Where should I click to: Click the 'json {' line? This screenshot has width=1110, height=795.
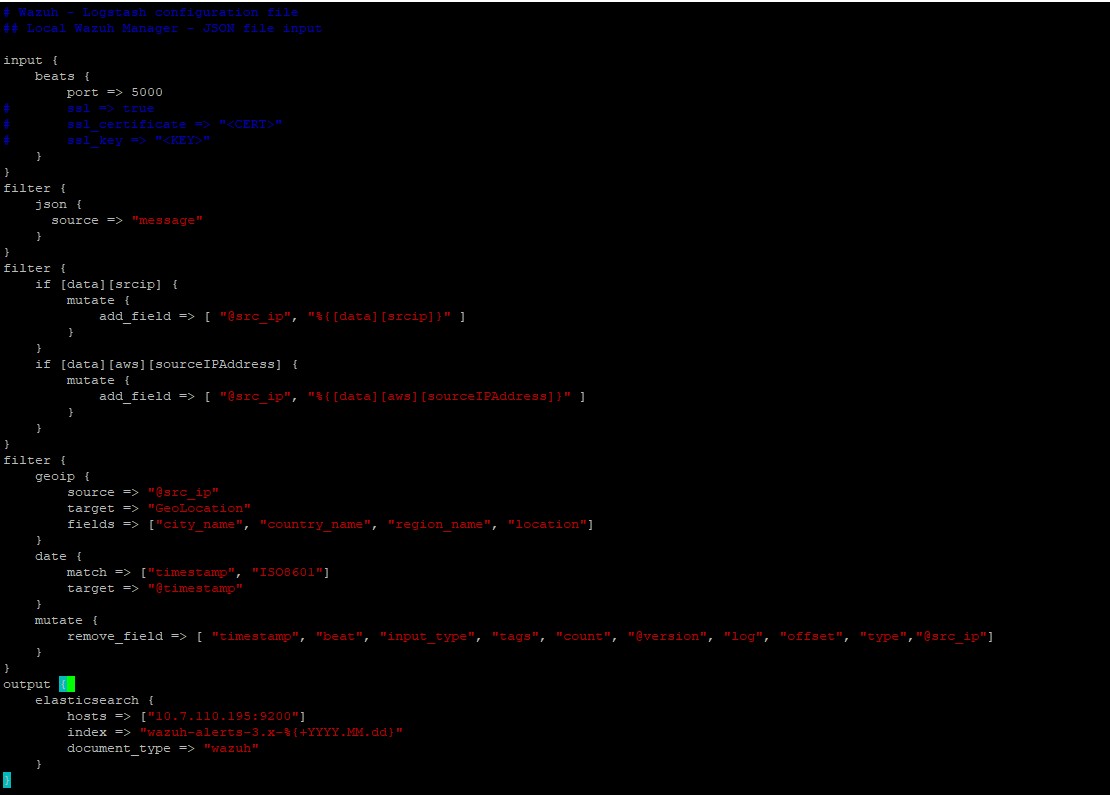[59, 204]
